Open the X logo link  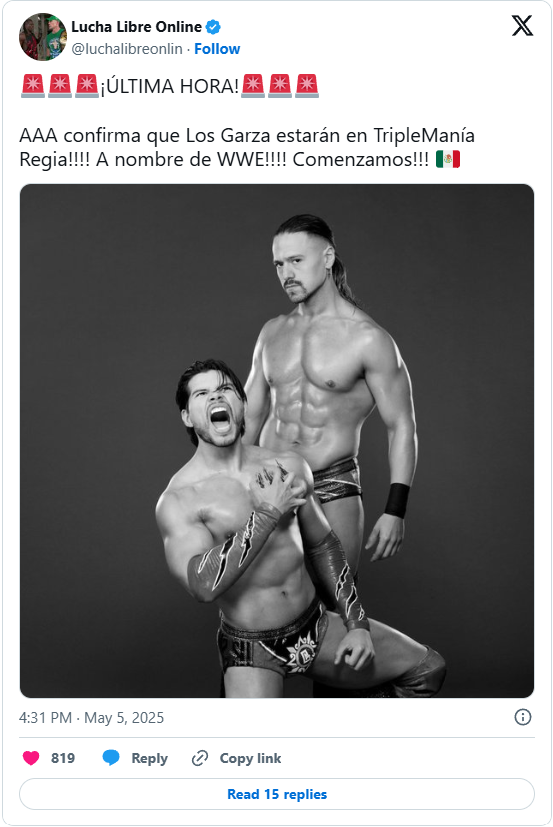522,25
